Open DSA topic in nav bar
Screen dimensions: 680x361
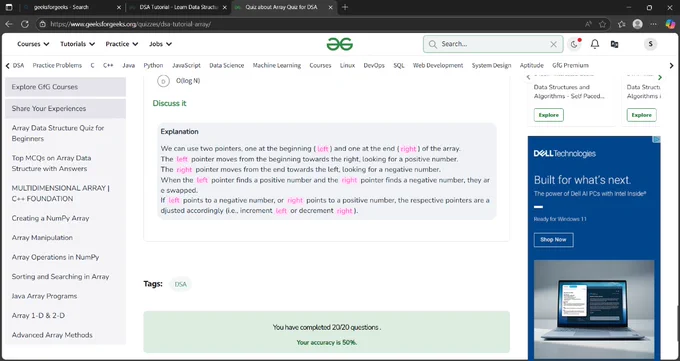(x=18, y=66)
